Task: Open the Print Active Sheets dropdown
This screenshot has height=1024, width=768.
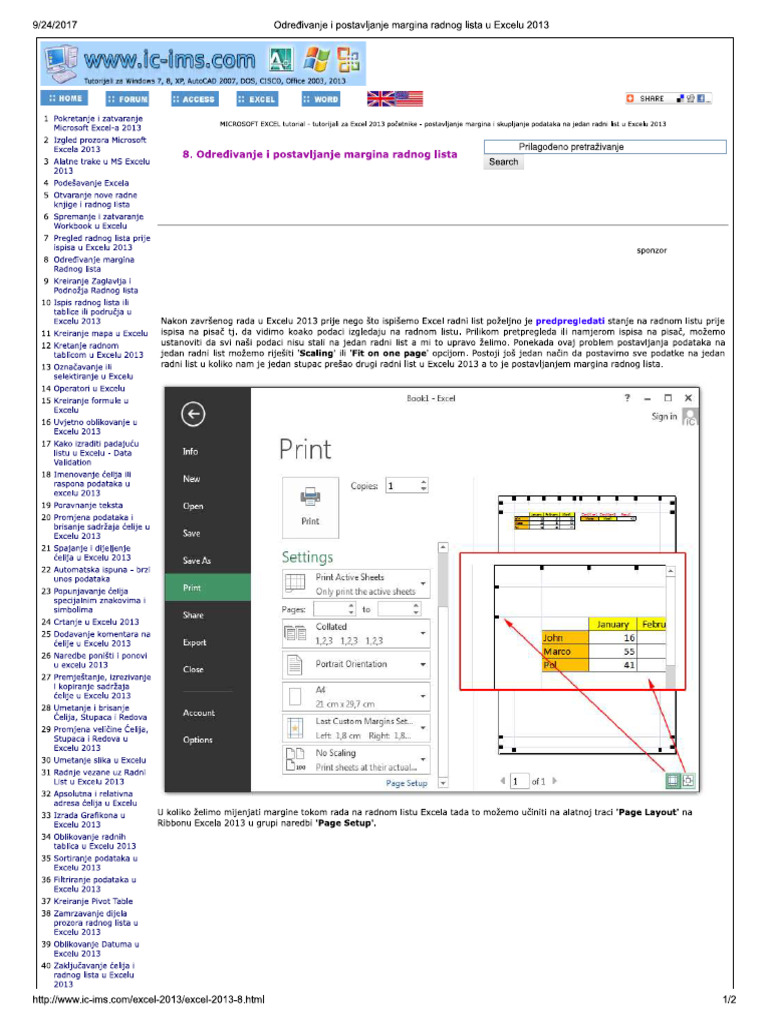Action: pyautogui.click(x=357, y=584)
